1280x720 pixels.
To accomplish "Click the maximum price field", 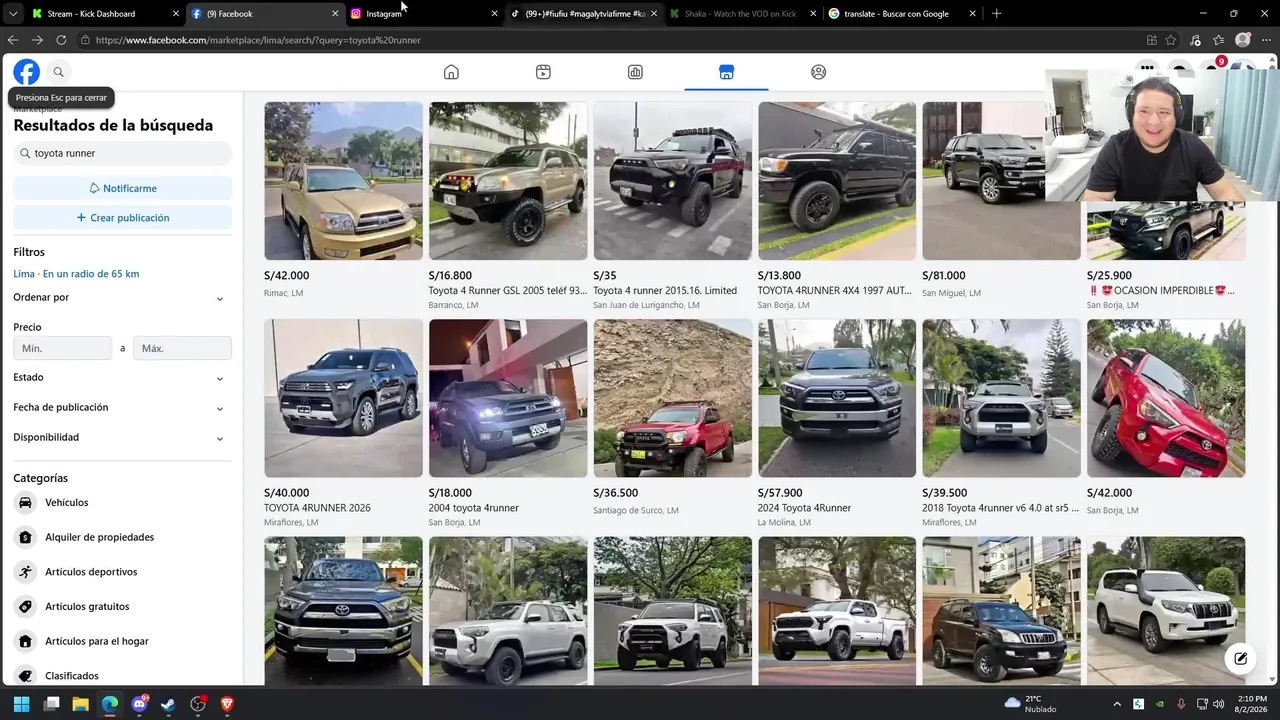I will (x=182, y=348).
